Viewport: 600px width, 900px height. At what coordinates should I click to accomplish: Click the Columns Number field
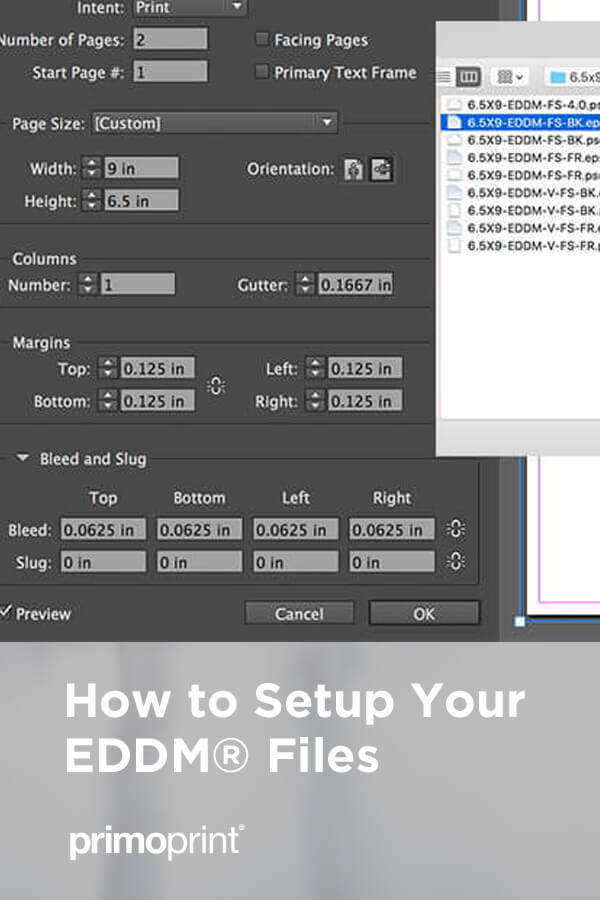(138, 284)
